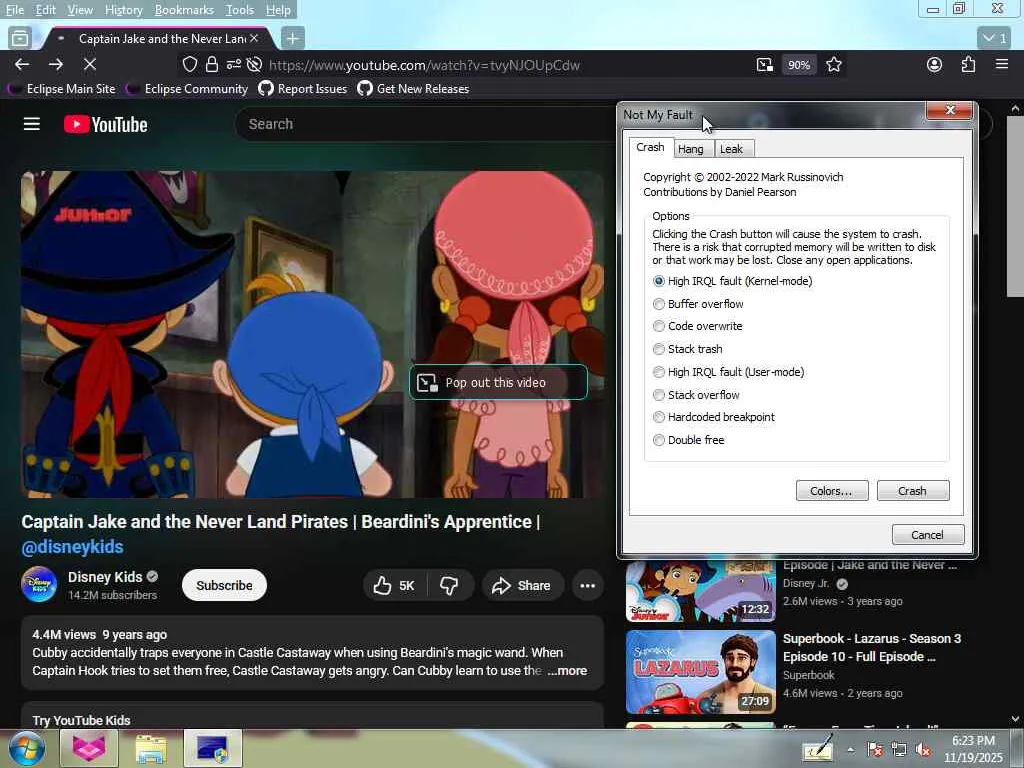This screenshot has height=768, width=1024.
Task: Open the extensions puzzle icon
Action: (x=968, y=64)
